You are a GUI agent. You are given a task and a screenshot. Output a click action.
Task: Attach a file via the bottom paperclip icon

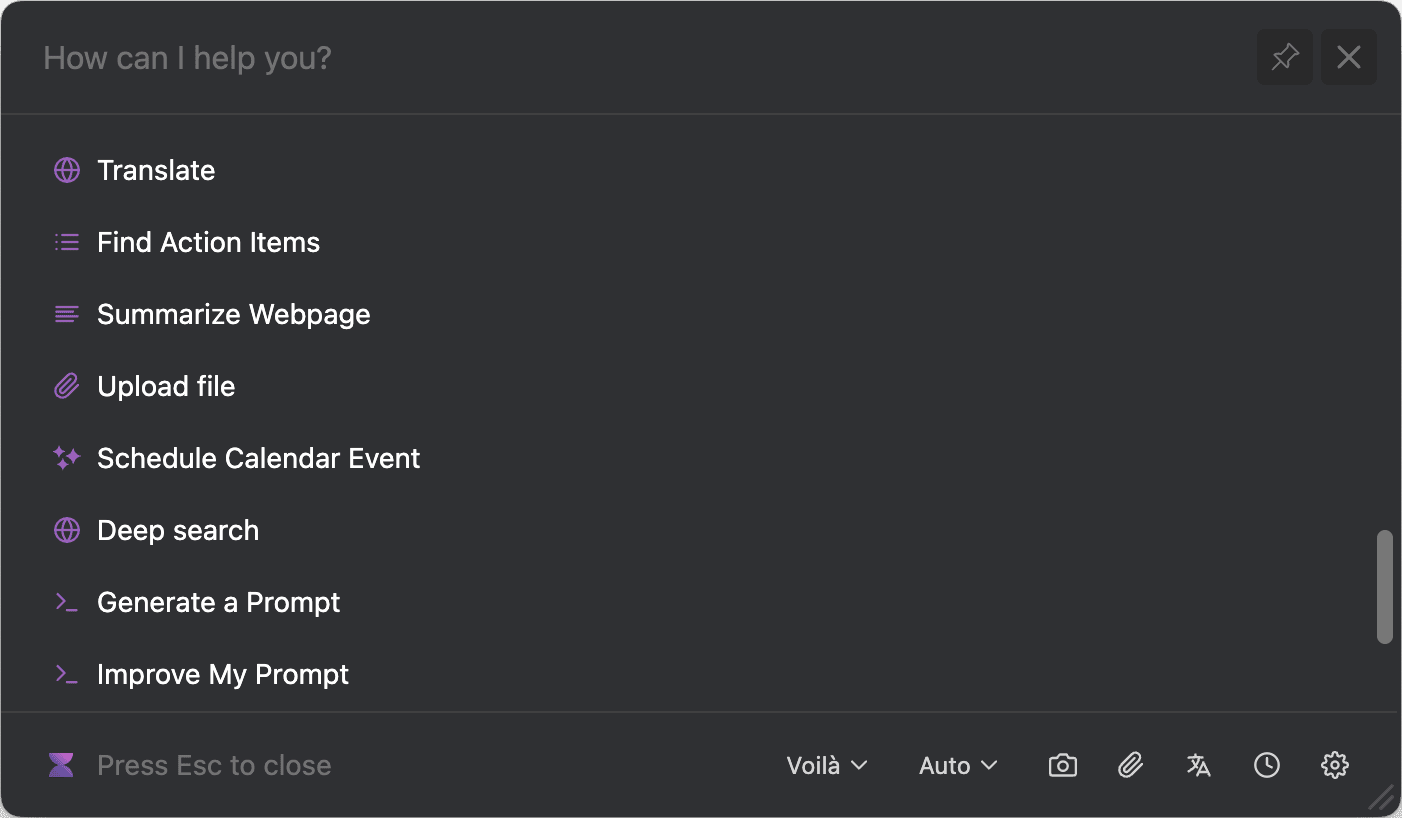(1130, 765)
